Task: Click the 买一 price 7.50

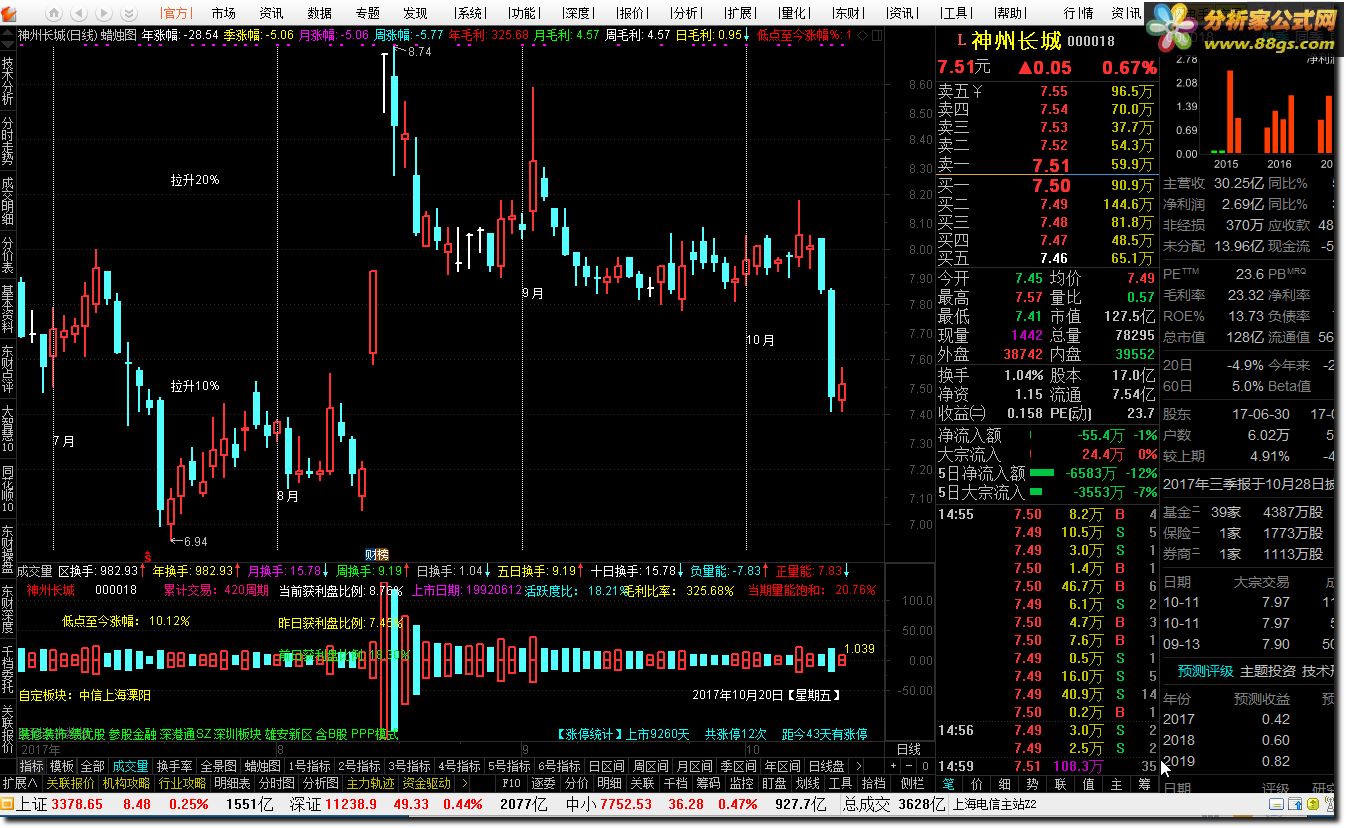Action: [1051, 186]
